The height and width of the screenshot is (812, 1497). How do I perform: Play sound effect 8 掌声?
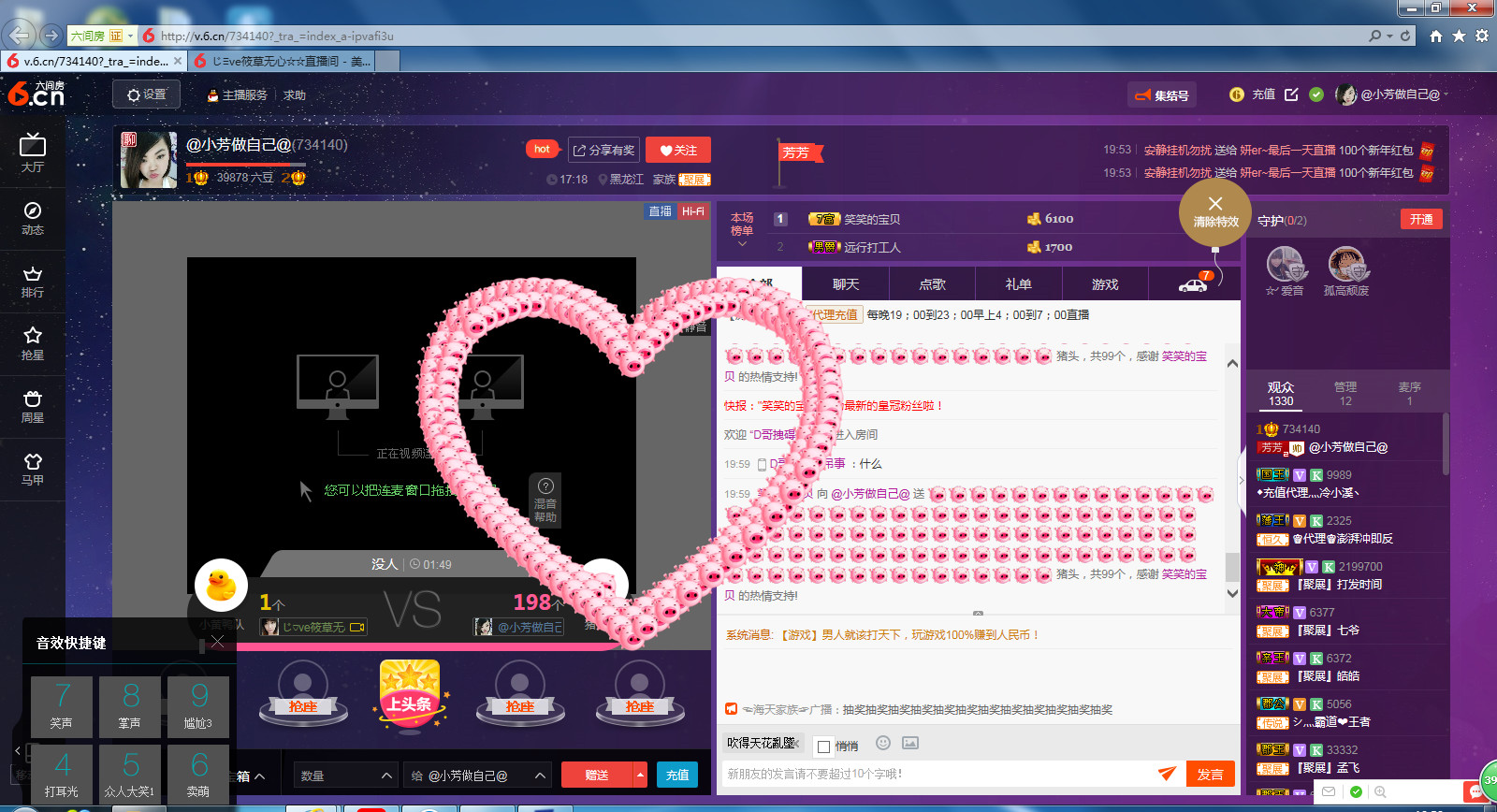(x=130, y=707)
